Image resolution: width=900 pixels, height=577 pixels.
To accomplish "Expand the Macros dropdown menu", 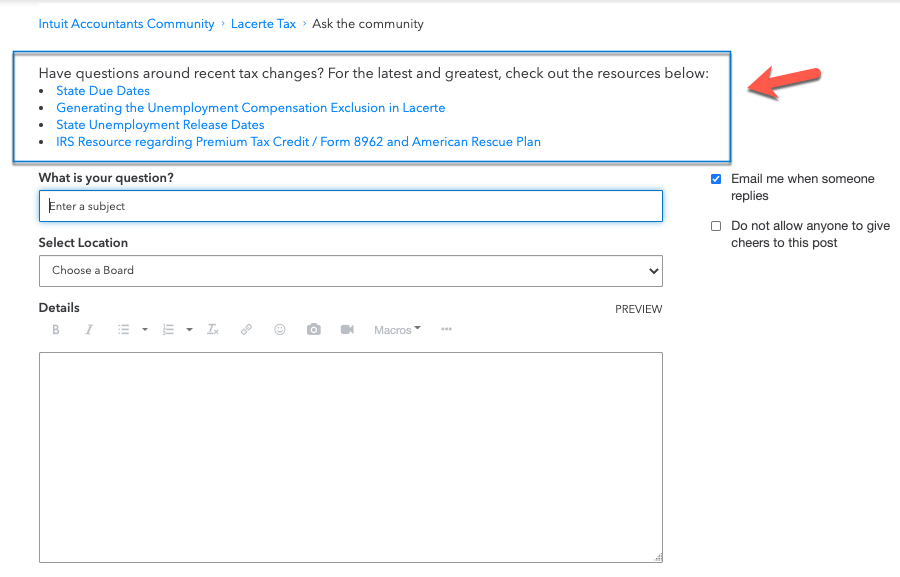I will (x=397, y=330).
